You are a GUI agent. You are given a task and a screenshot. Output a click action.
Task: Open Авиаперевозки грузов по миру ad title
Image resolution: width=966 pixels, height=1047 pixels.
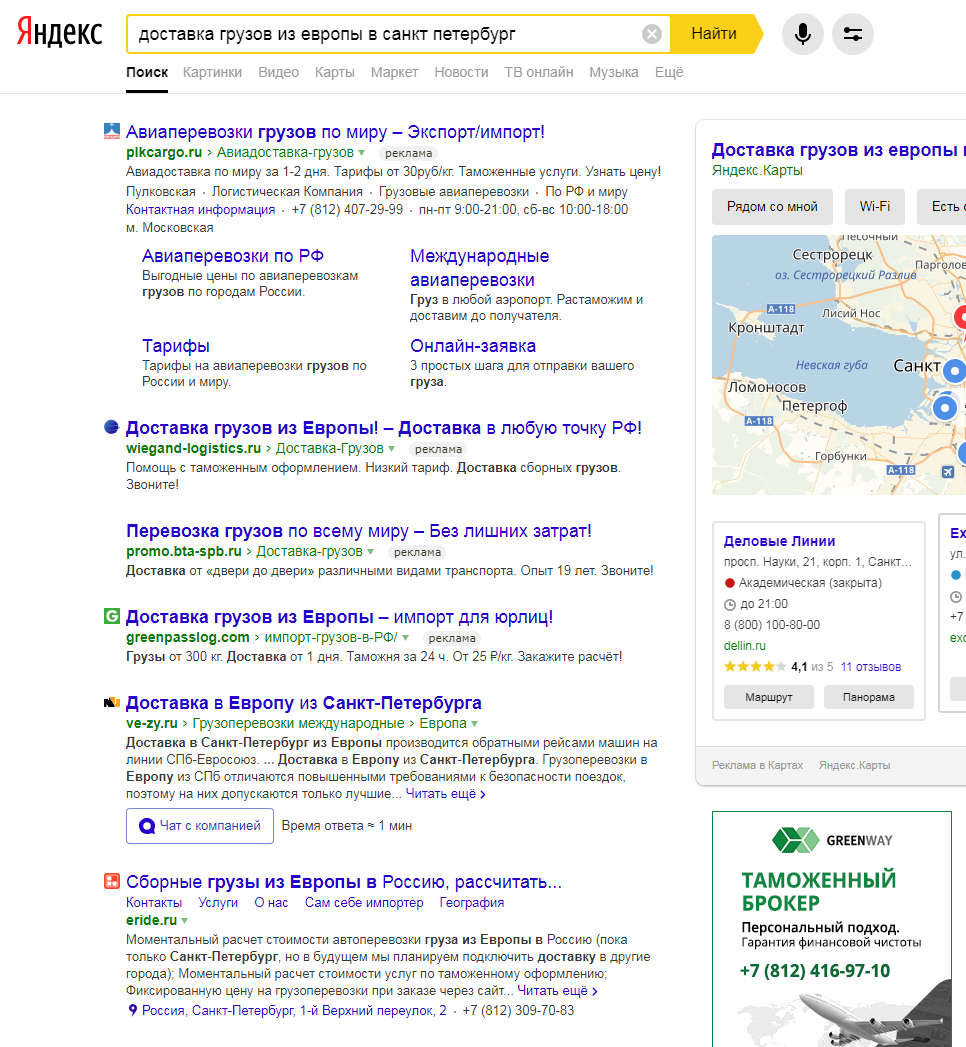pyautogui.click(x=335, y=132)
